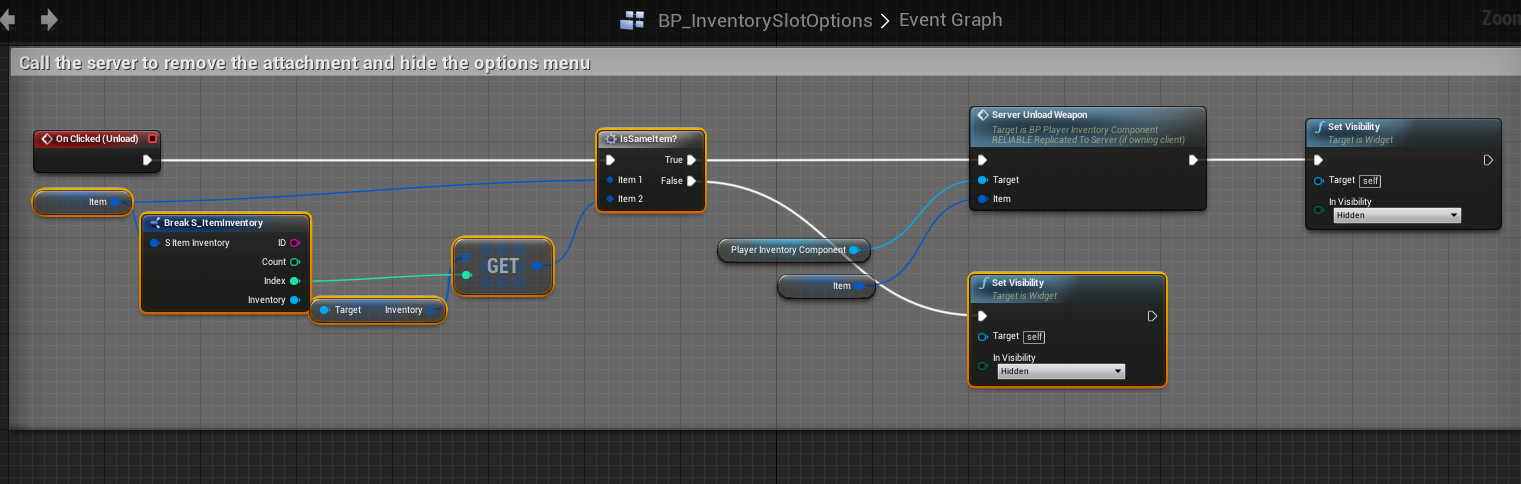Click the red delegate pin on On Clicked (Unload)
The height and width of the screenshot is (484, 1521).
pos(152,139)
